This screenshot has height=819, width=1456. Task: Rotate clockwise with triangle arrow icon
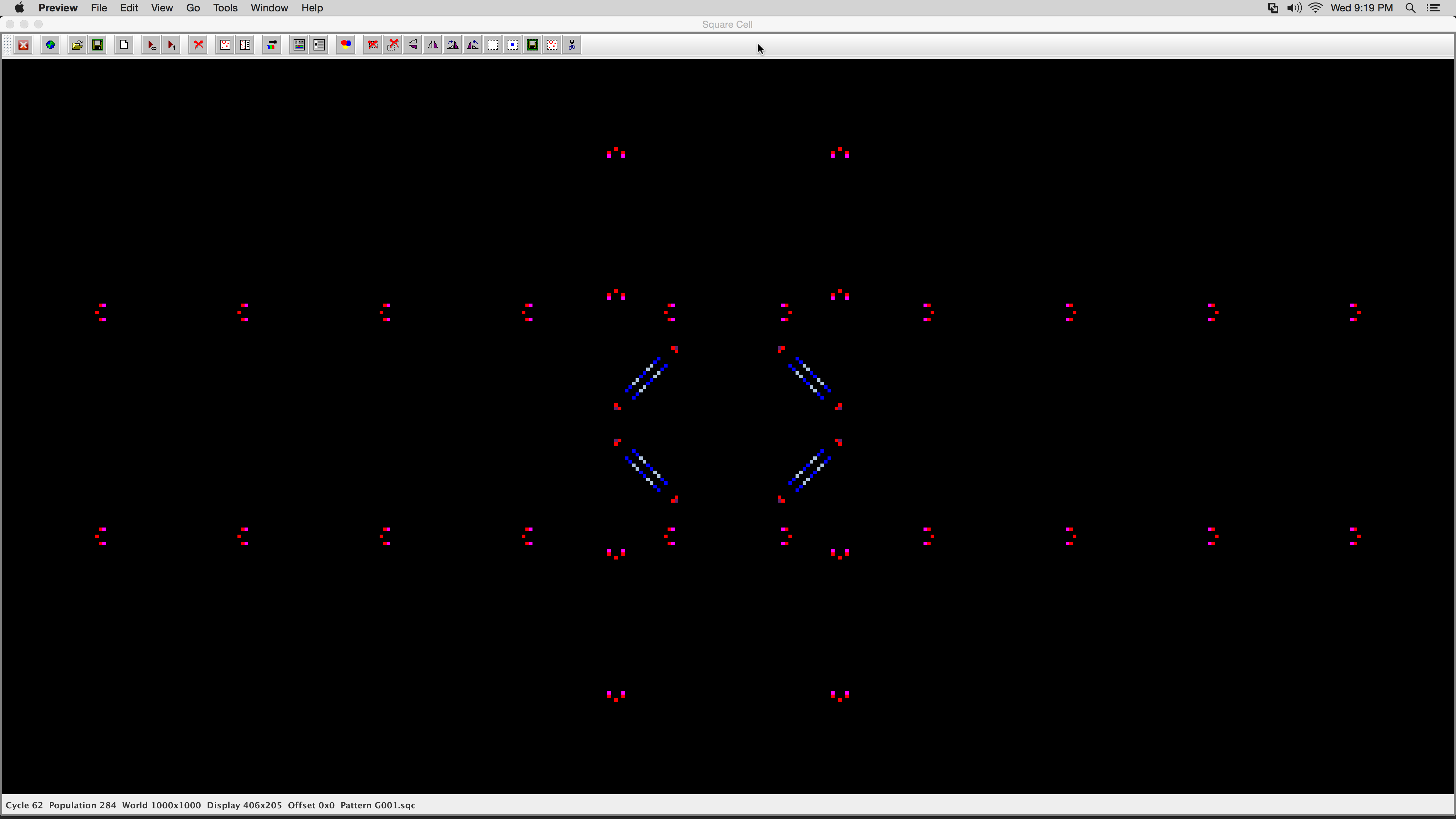pos(453,45)
